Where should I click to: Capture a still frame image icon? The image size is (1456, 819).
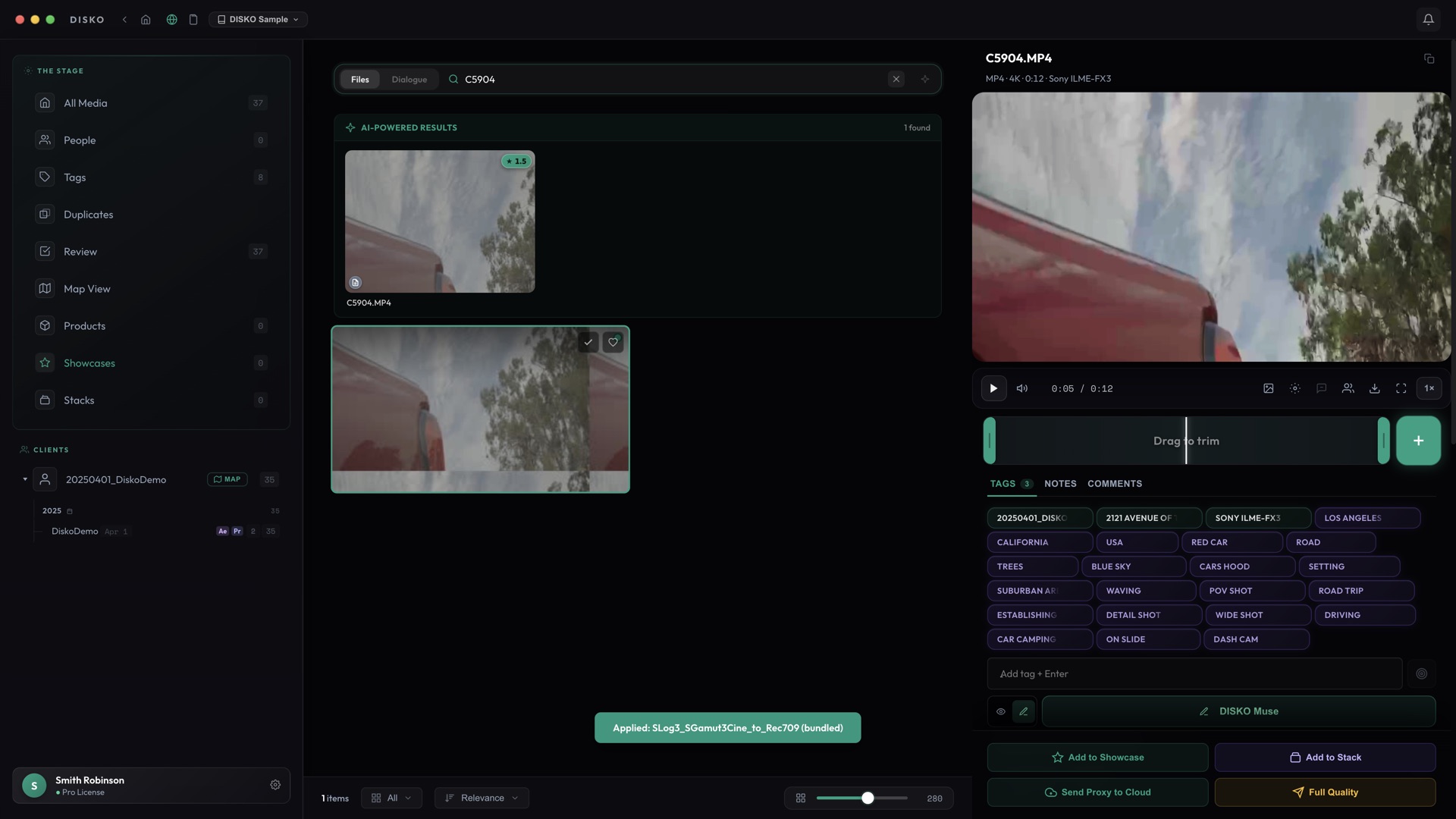1268,388
